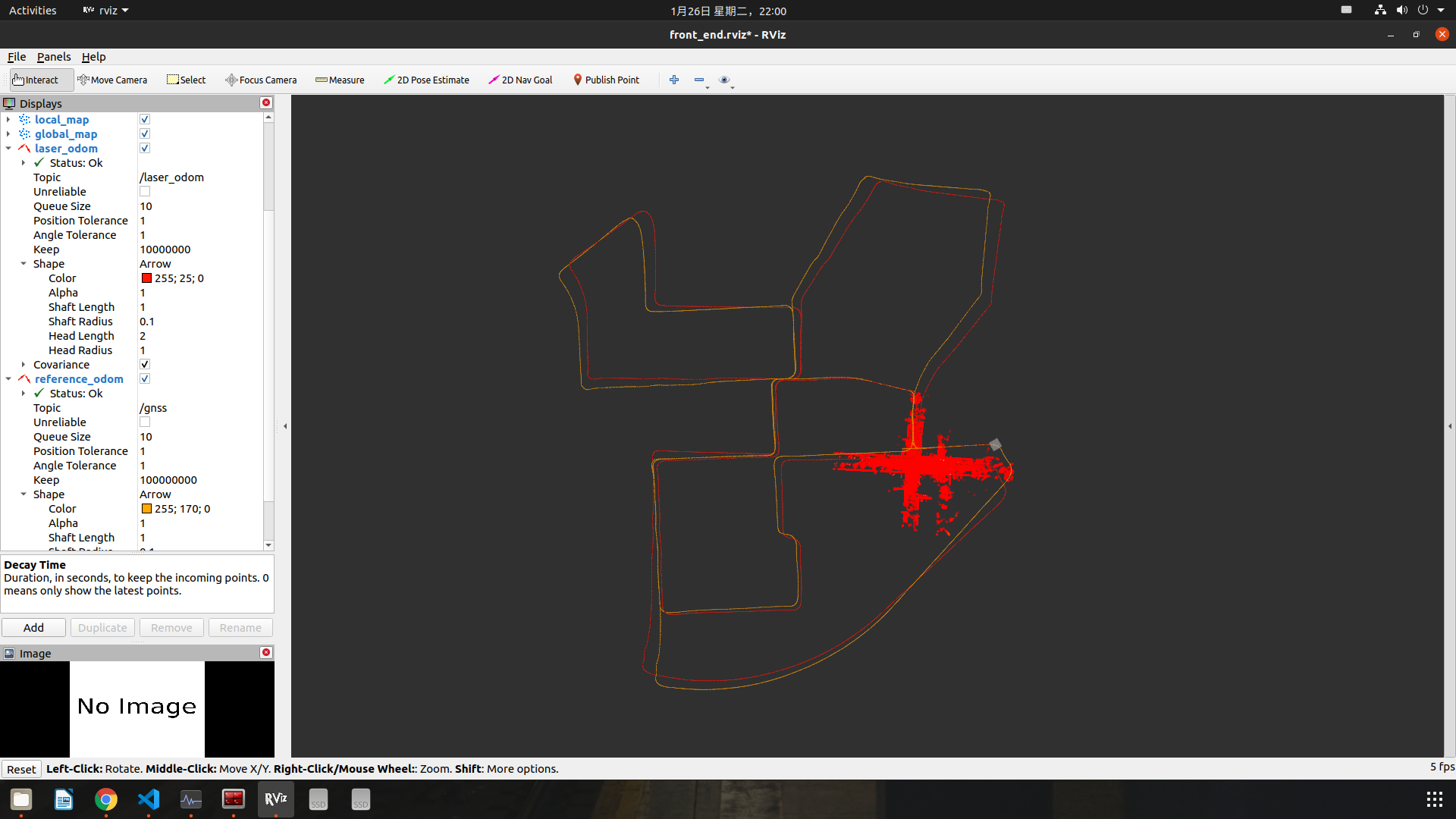This screenshot has width=1456, height=819.
Task: Select the Move Camera tool
Action: click(112, 80)
